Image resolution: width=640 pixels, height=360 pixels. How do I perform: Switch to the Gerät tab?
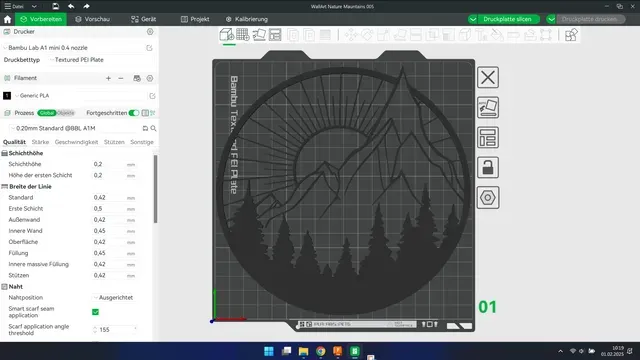[x=144, y=19]
